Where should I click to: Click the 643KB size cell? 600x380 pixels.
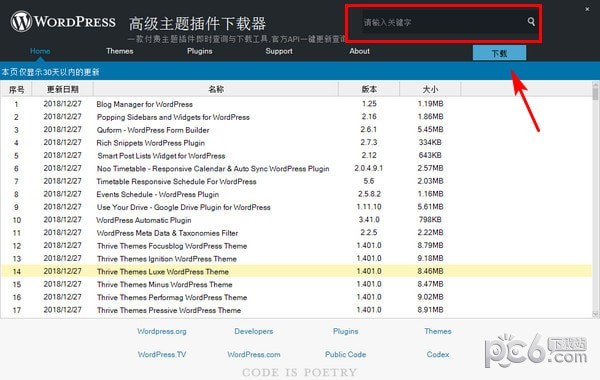430,155
